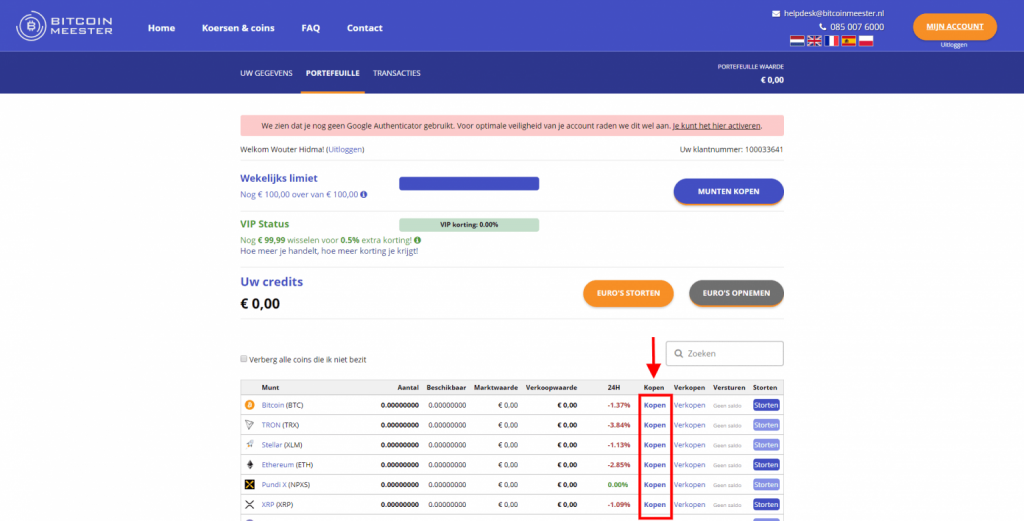
Task: Click Uitloggen link next to welcome message
Action: click(x=345, y=150)
